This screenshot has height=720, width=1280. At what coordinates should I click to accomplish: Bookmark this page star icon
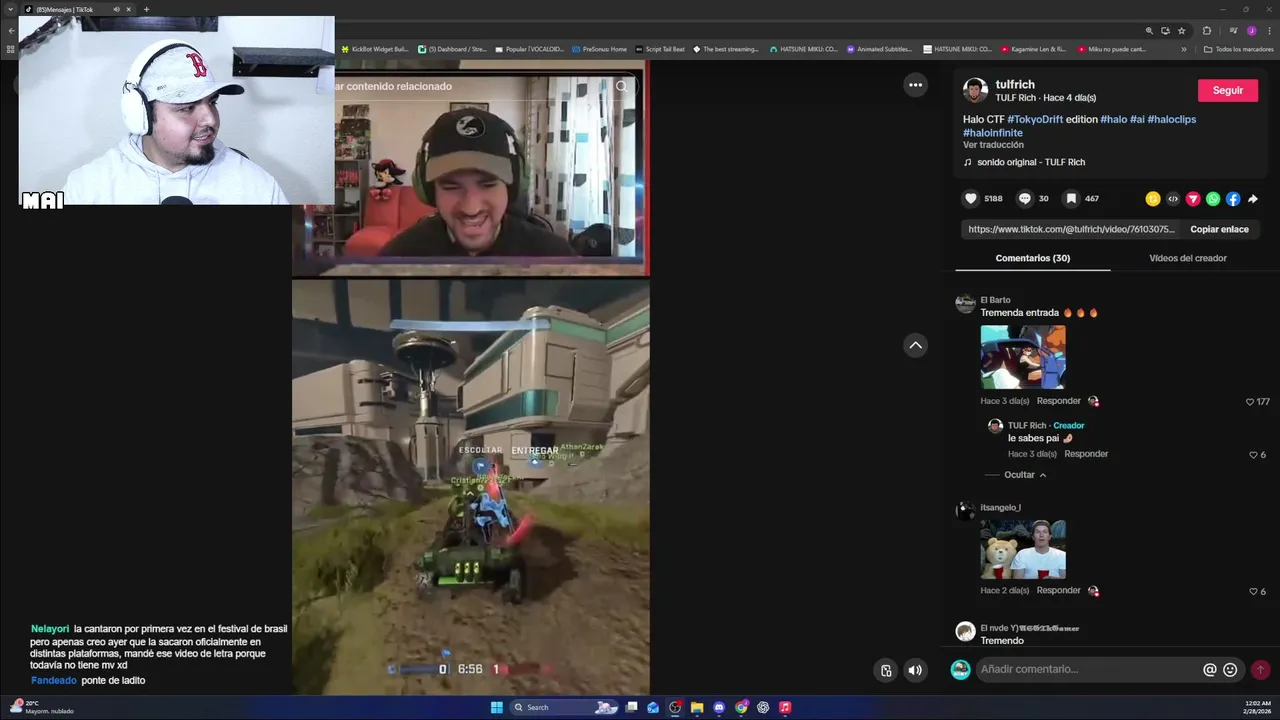(1181, 31)
